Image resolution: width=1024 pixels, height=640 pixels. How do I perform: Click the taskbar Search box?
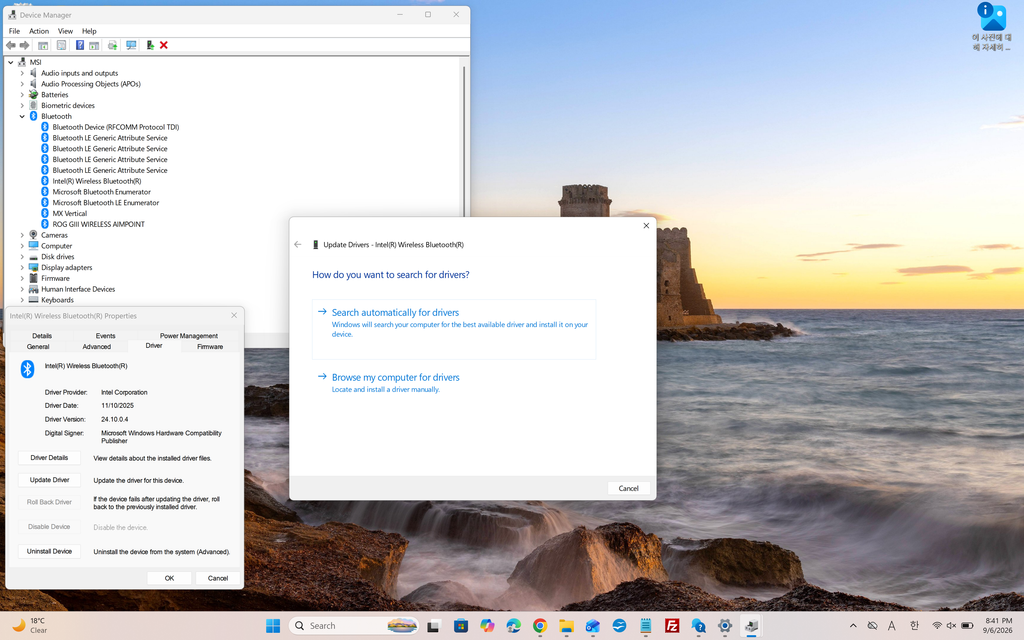tap(353, 626)
